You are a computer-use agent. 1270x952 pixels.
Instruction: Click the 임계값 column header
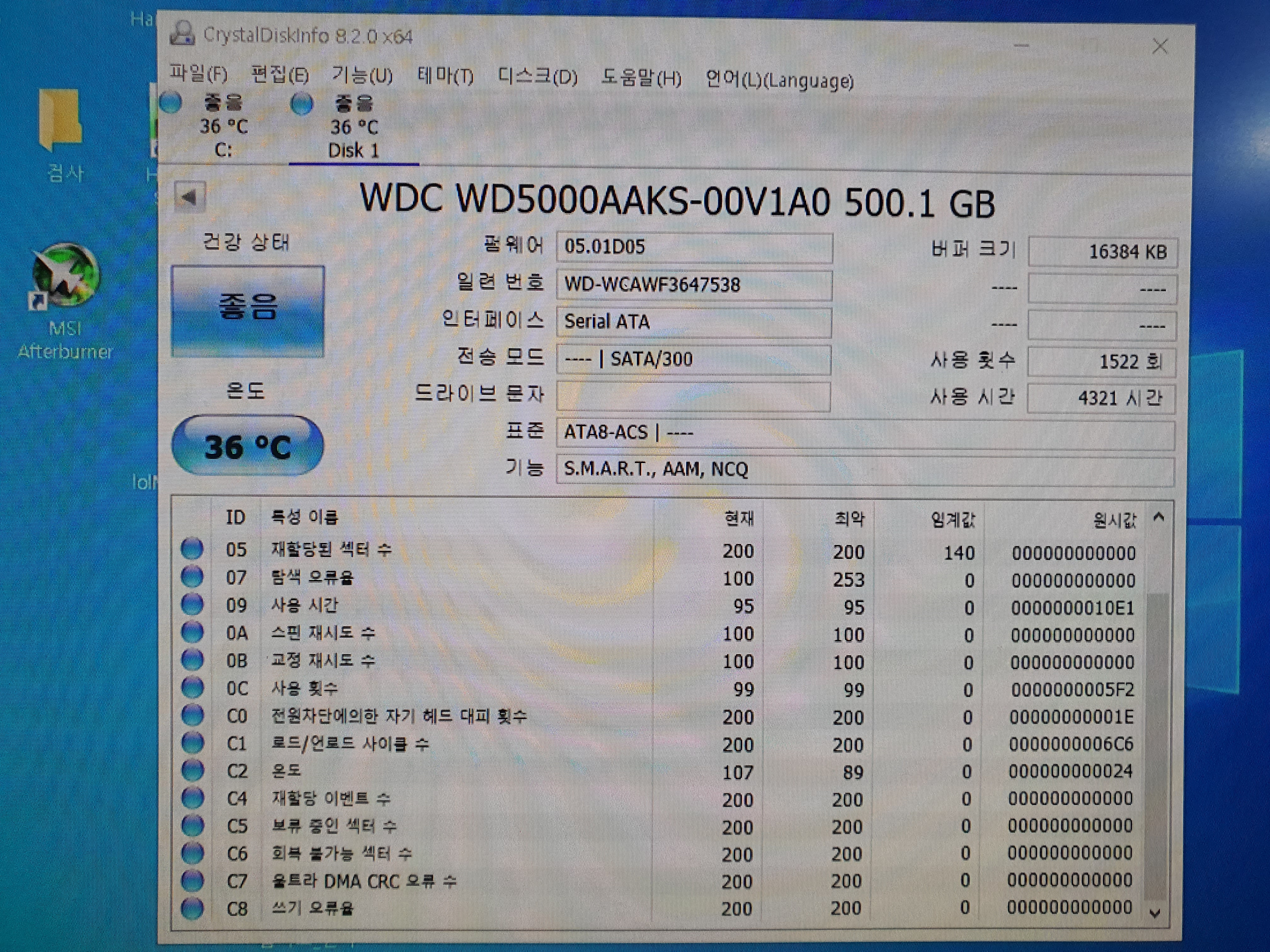[x=952, y=520]
